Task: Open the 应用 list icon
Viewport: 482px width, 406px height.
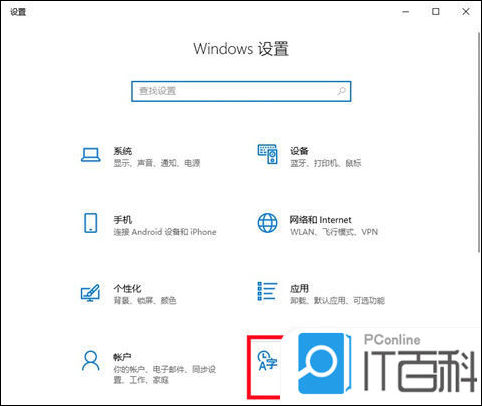Action: (x=267, y=291)
